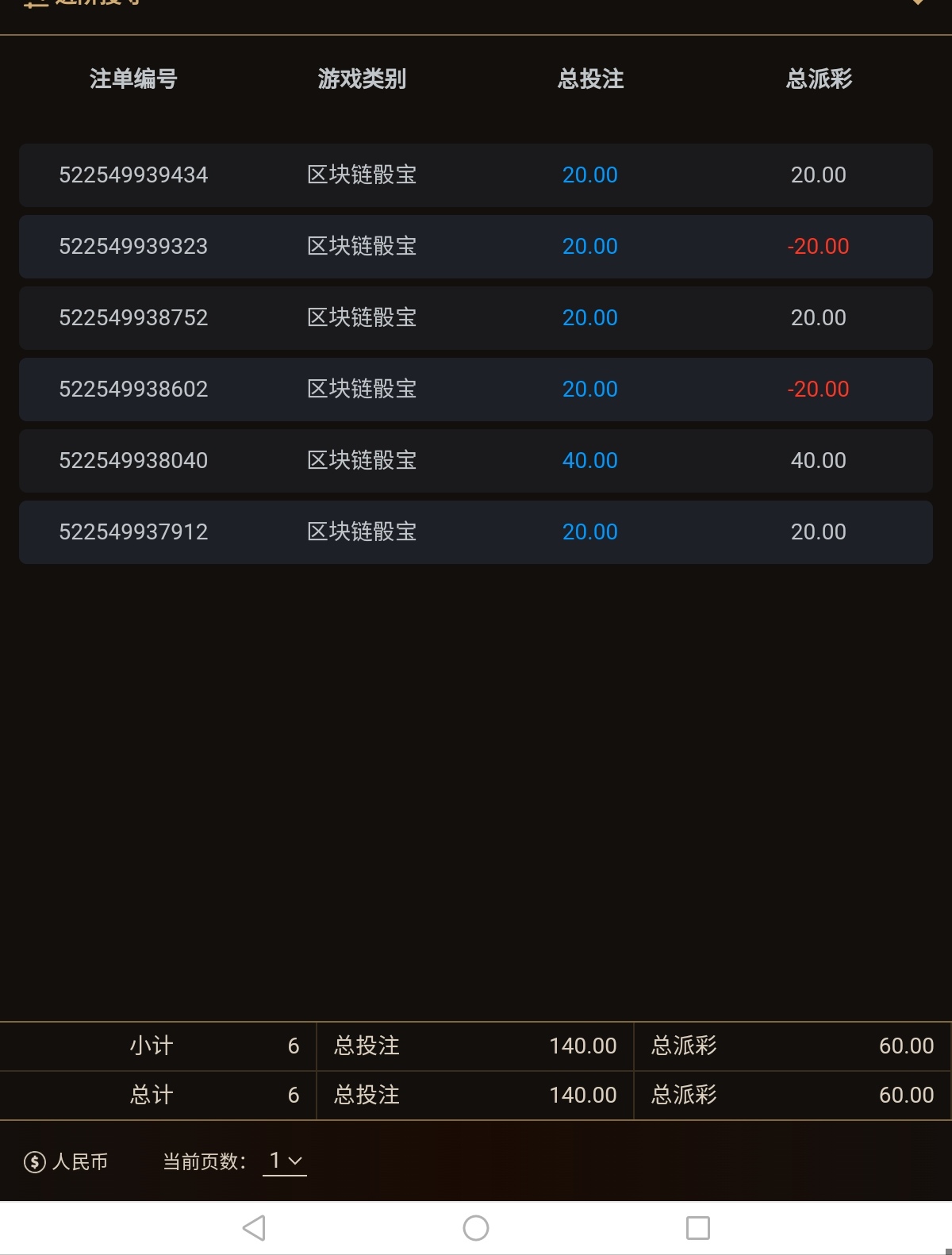Click the 人民币 currency label
The image size is (952, 1255).
point(80,1162)
